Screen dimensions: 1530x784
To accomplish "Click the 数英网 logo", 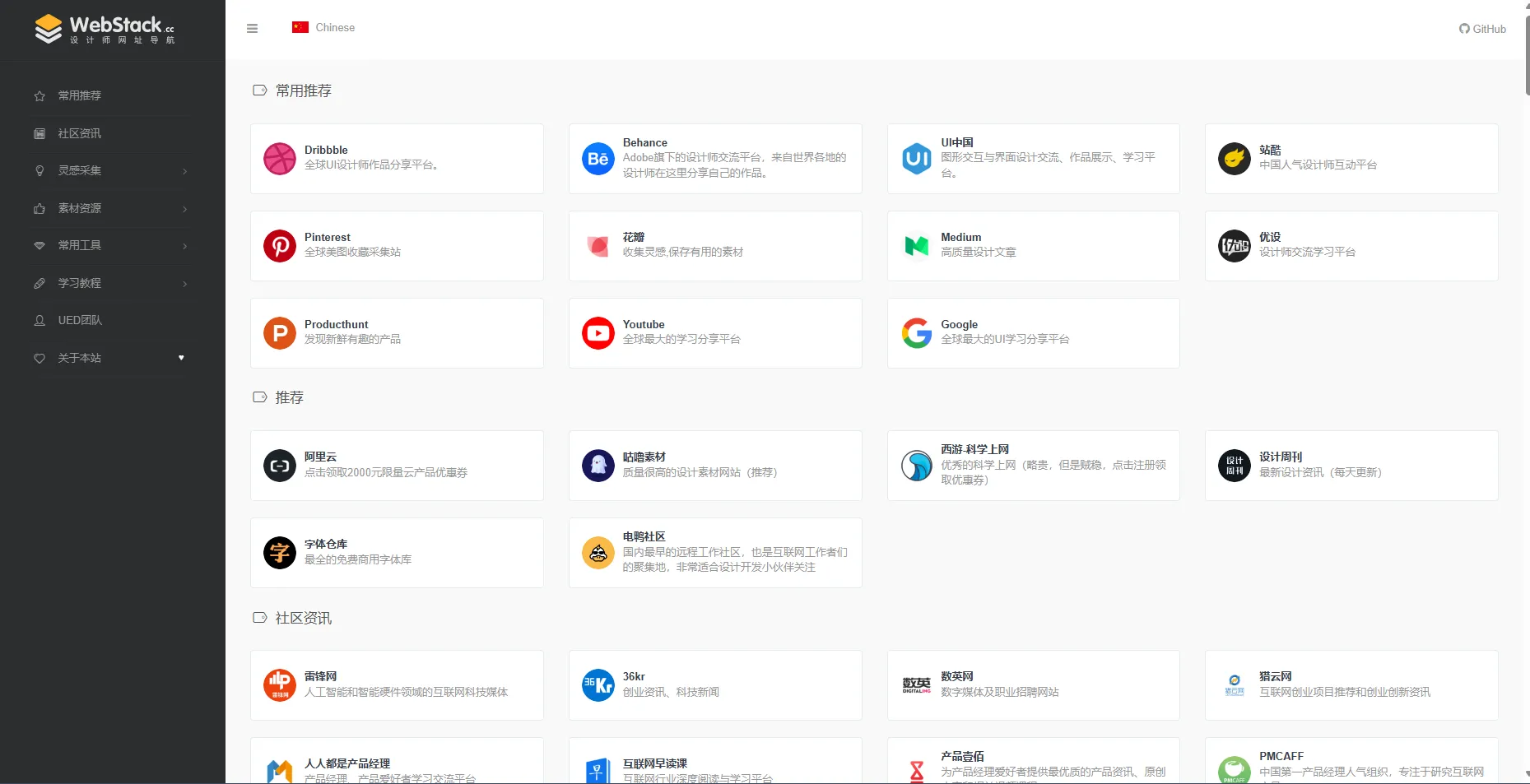I will point(917,685).
